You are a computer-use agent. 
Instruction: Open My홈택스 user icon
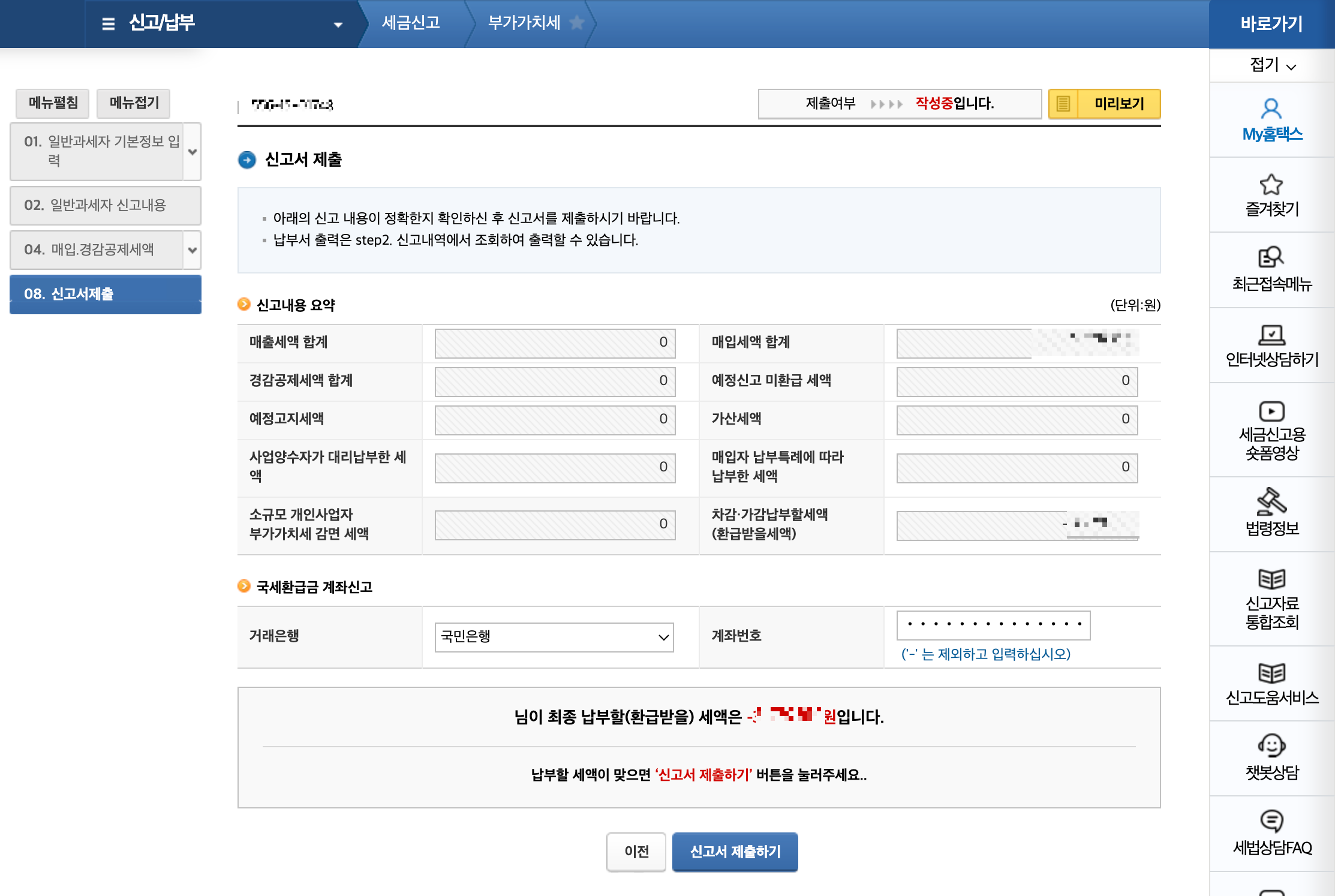tap(1271, 109)
